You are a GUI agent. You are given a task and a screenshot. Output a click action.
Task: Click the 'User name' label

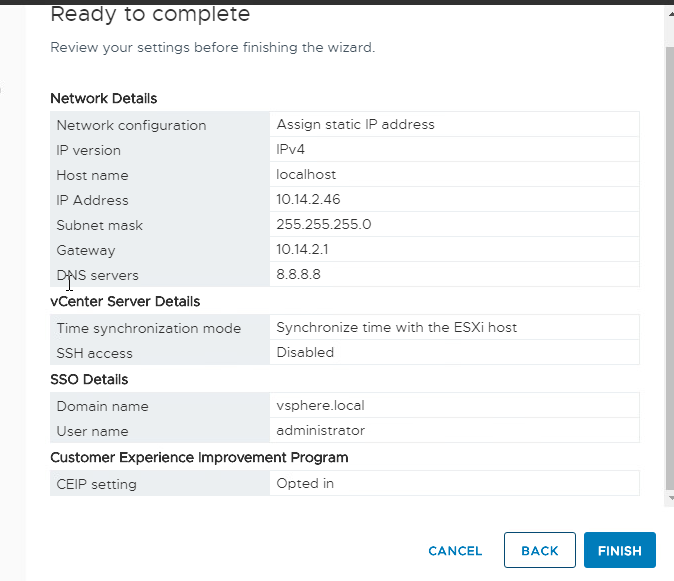coord(92,431)
